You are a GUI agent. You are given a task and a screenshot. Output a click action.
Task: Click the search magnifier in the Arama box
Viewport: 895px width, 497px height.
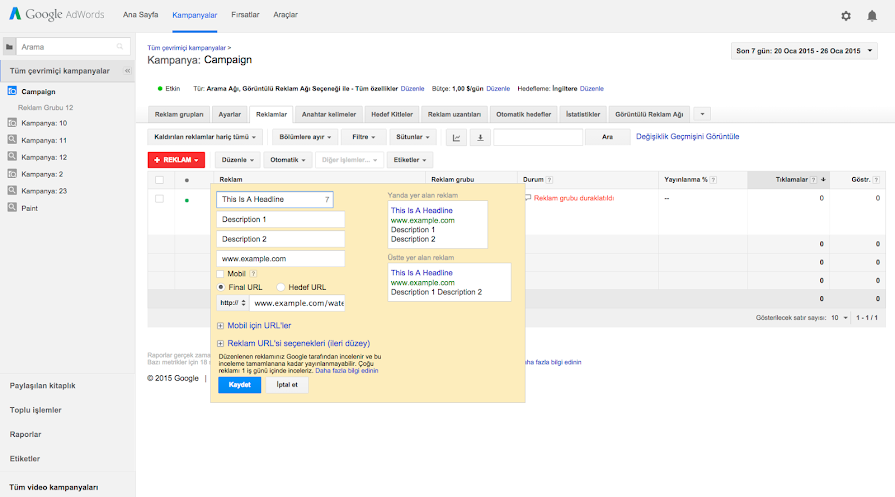120,47
